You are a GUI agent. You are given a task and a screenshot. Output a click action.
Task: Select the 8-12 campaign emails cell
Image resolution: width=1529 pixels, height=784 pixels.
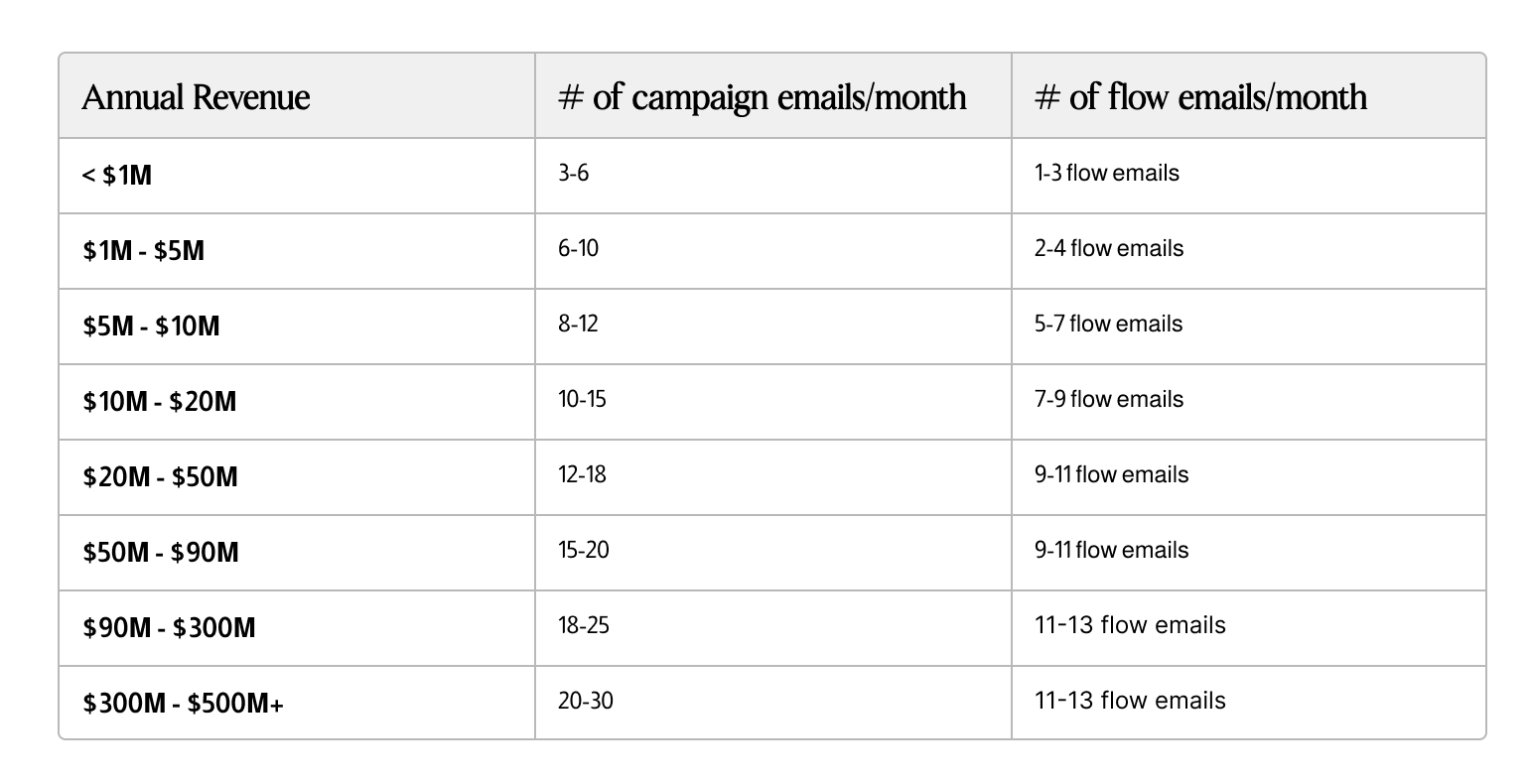tap(578, 324)
